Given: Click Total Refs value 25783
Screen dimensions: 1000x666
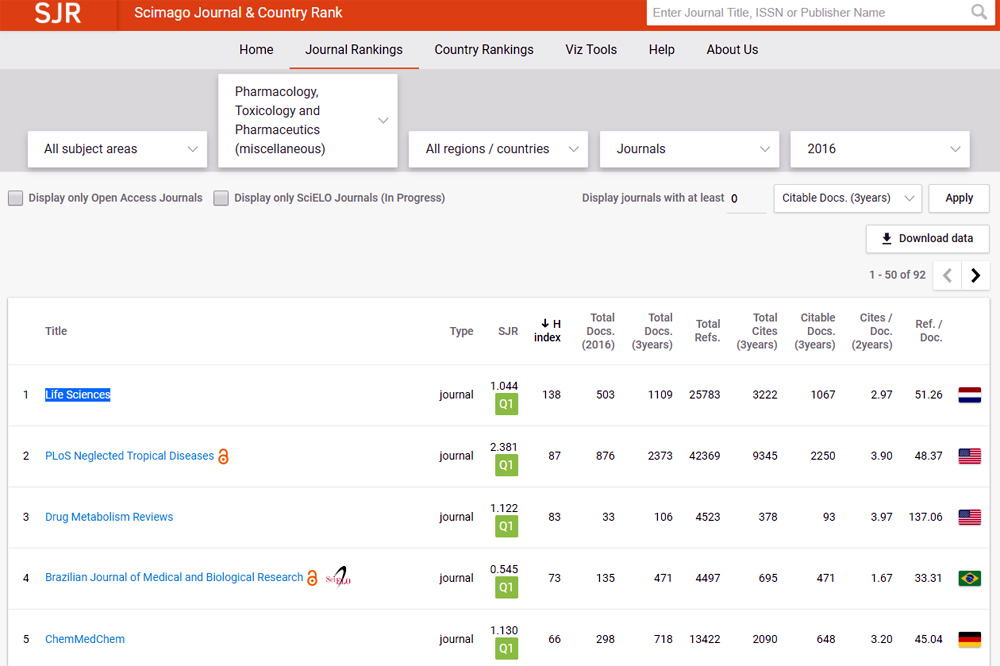Looking at the screenshot, I should (x=705, y=395).
